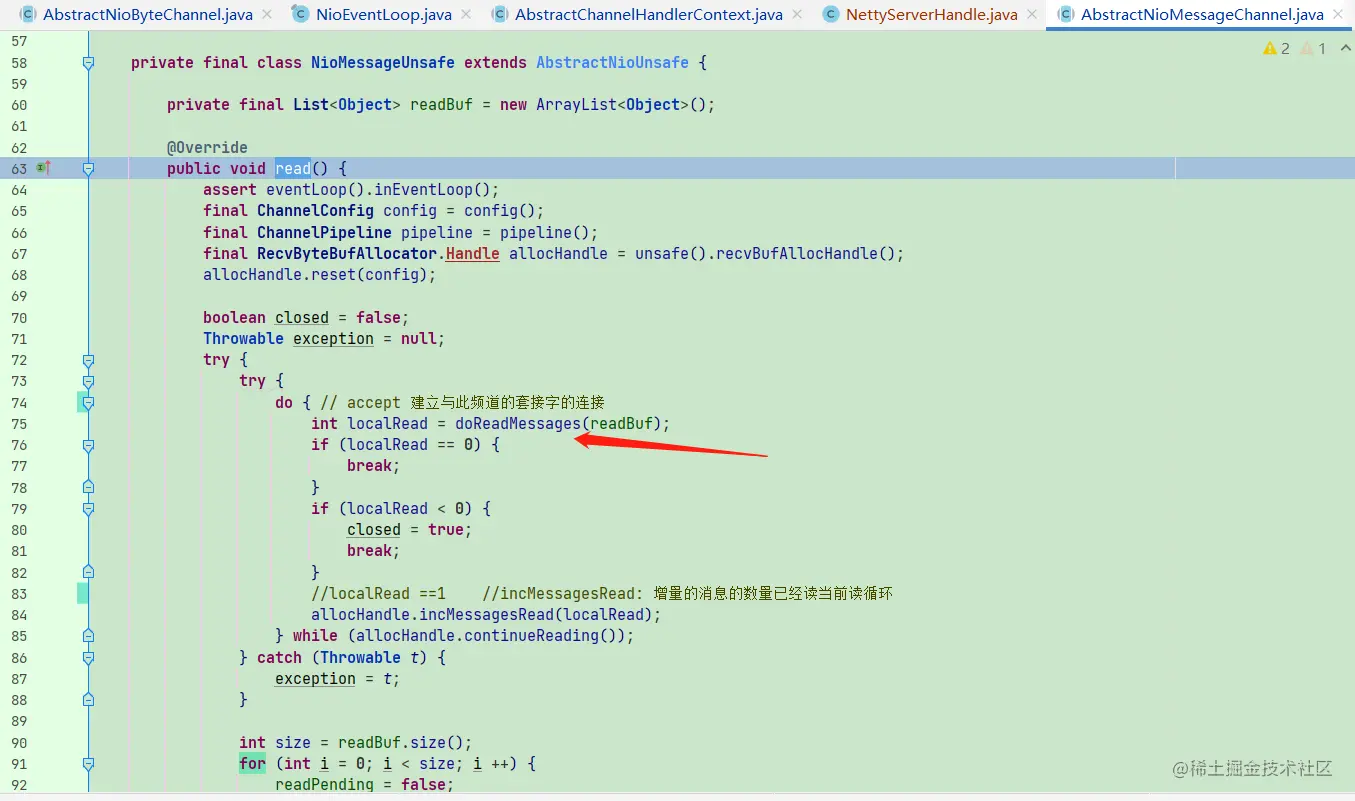Image resolution: width=1355 pixels, height=801 pixels.
Task: Click the class icon on NettyServerHandle.java tab
Action: (x=830, y=15)
